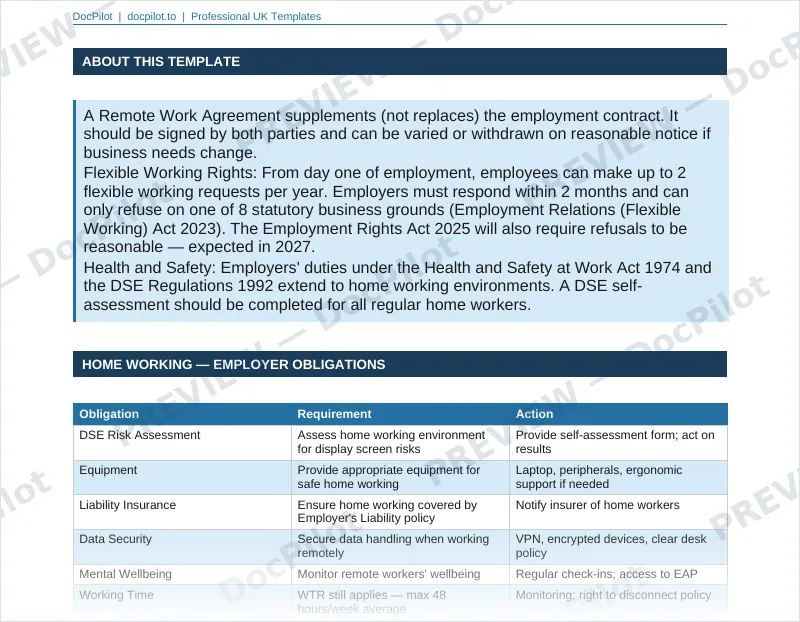The height and width of the screenshot is (622, 800).
Task: Click 'WTR still applies' requirement cell
Action: click(400, 601)
